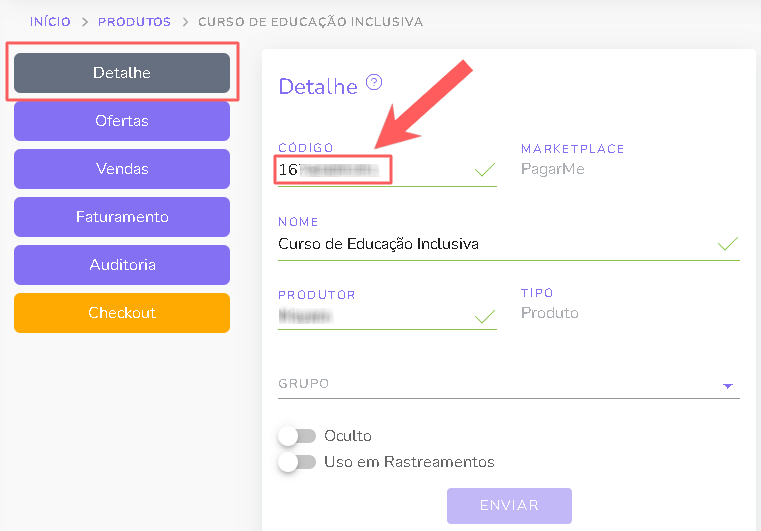
Task: Navigate to Produtos breadcrumb link
Action: click(x=134, y=22)
